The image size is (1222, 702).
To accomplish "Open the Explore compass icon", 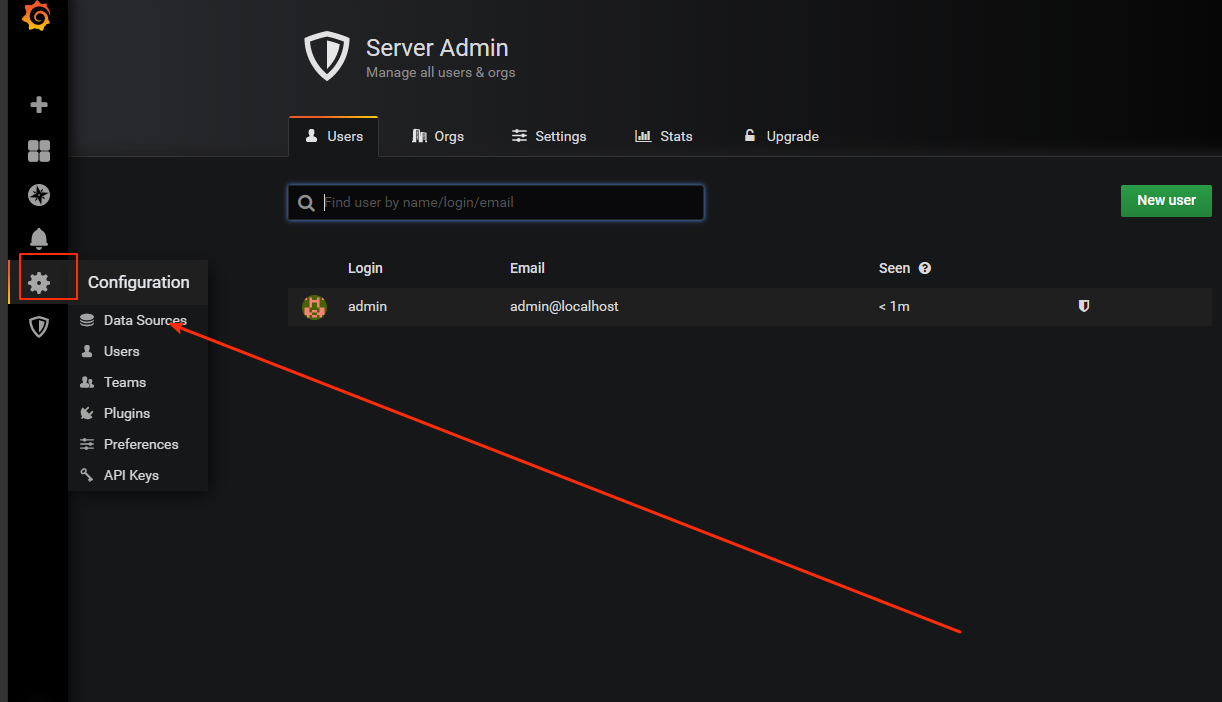I will pos(39,195).
